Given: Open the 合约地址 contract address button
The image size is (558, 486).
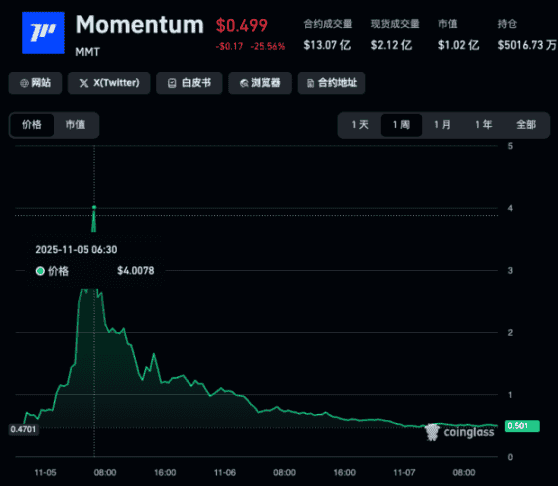Looking at the screenshot, I should point(331,83).
